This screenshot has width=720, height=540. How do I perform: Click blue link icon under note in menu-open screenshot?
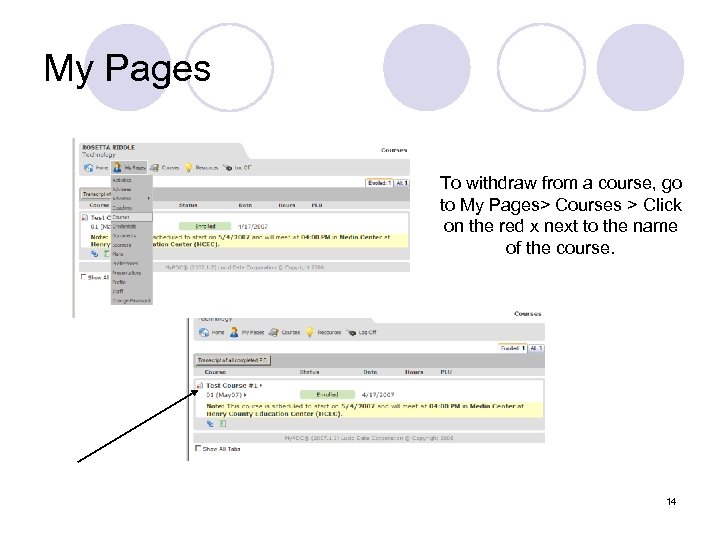click(x=95, y=253)
